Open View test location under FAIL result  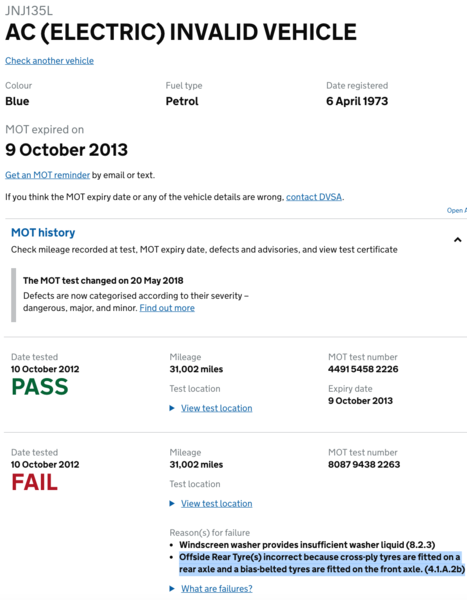pyautogui.click(x=217, y=504)
